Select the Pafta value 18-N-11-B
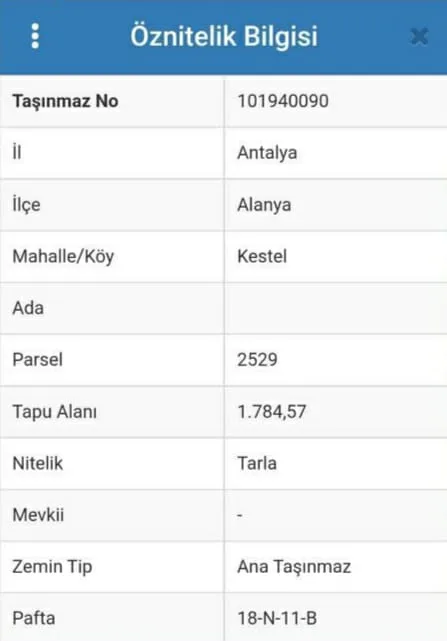 click(x=277, y=618)
